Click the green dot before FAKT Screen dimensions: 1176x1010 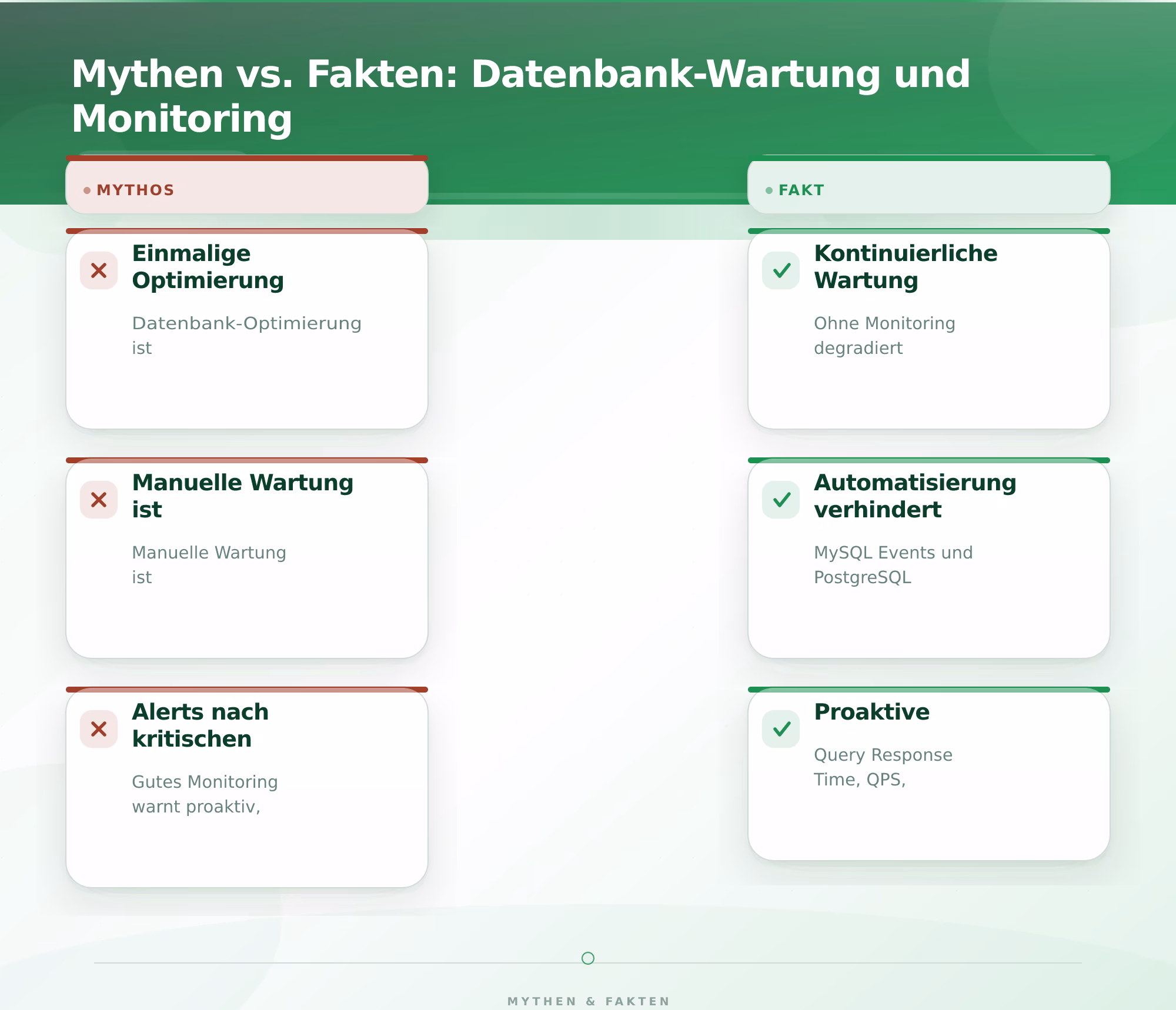769,190
